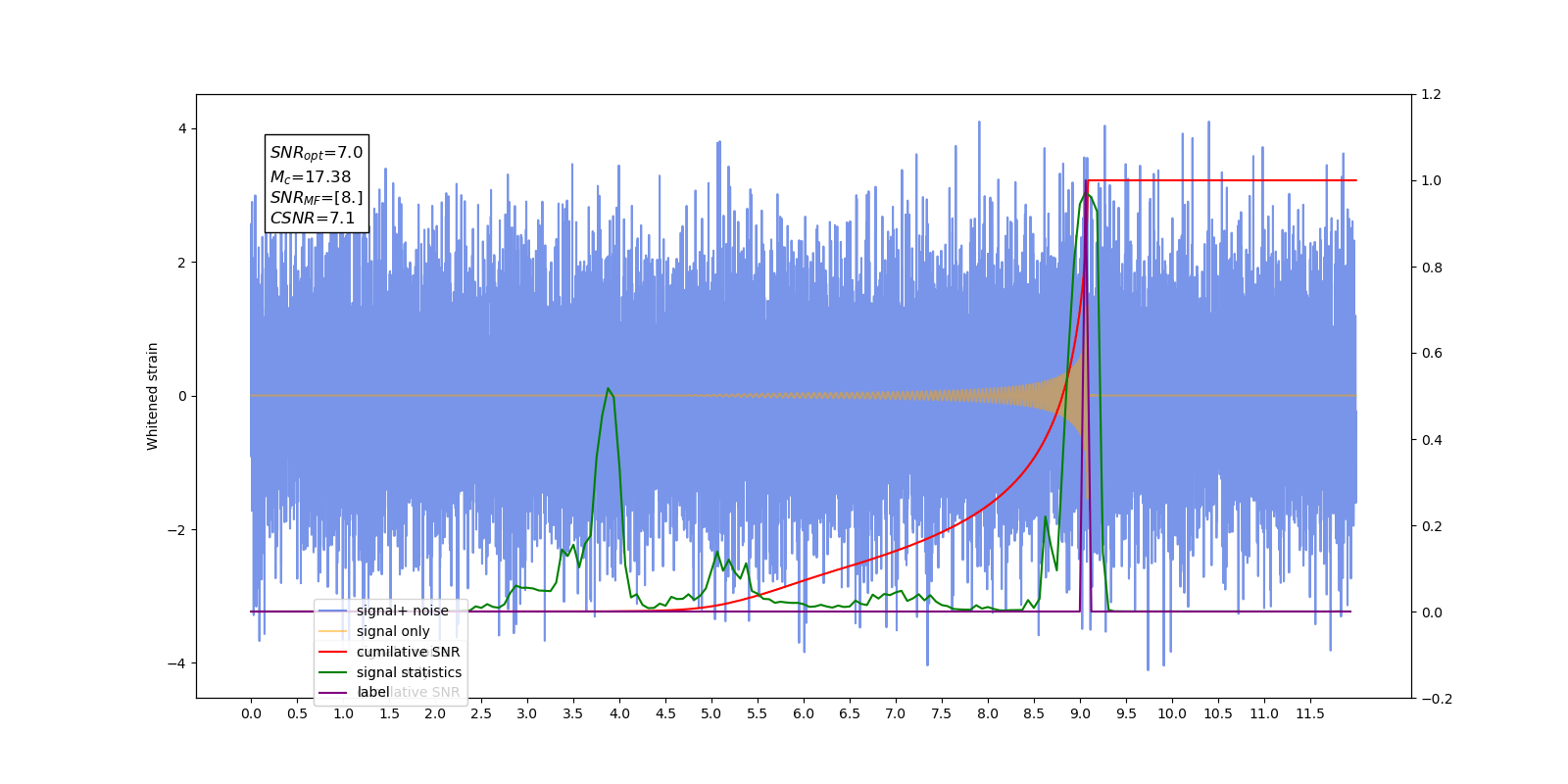Click x-axis tick label 3.5
The image size is (1568, 784).
pyautogui.click(x=573, y=713)
